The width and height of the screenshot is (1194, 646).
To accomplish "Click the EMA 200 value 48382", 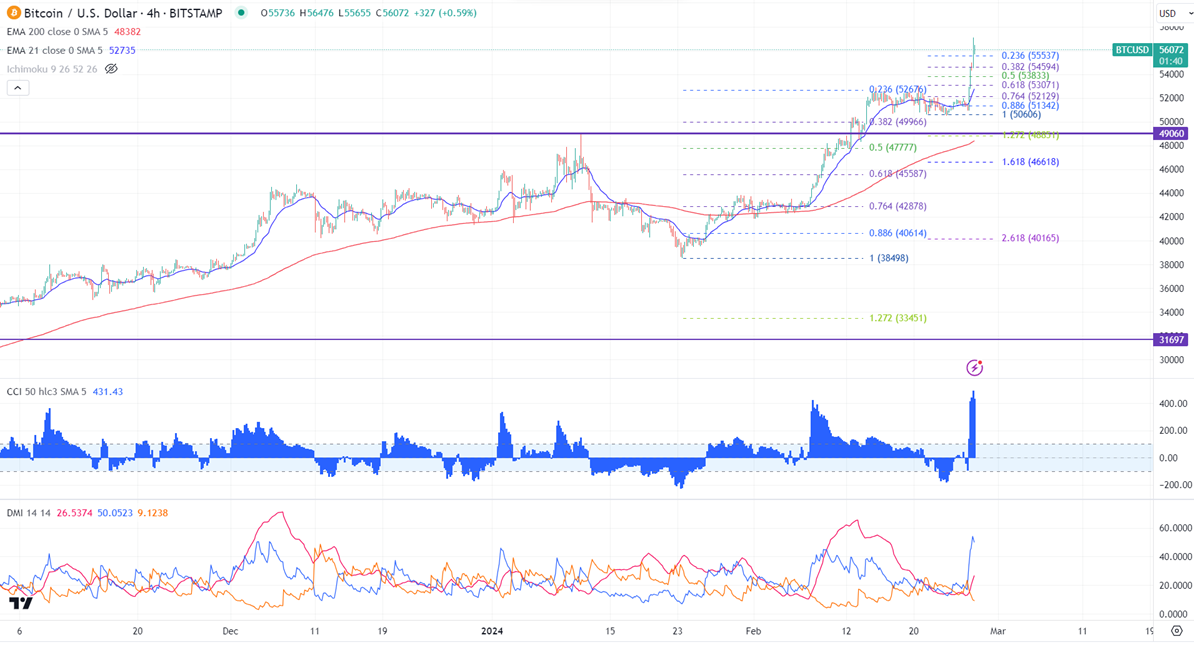I will (127, 32).
